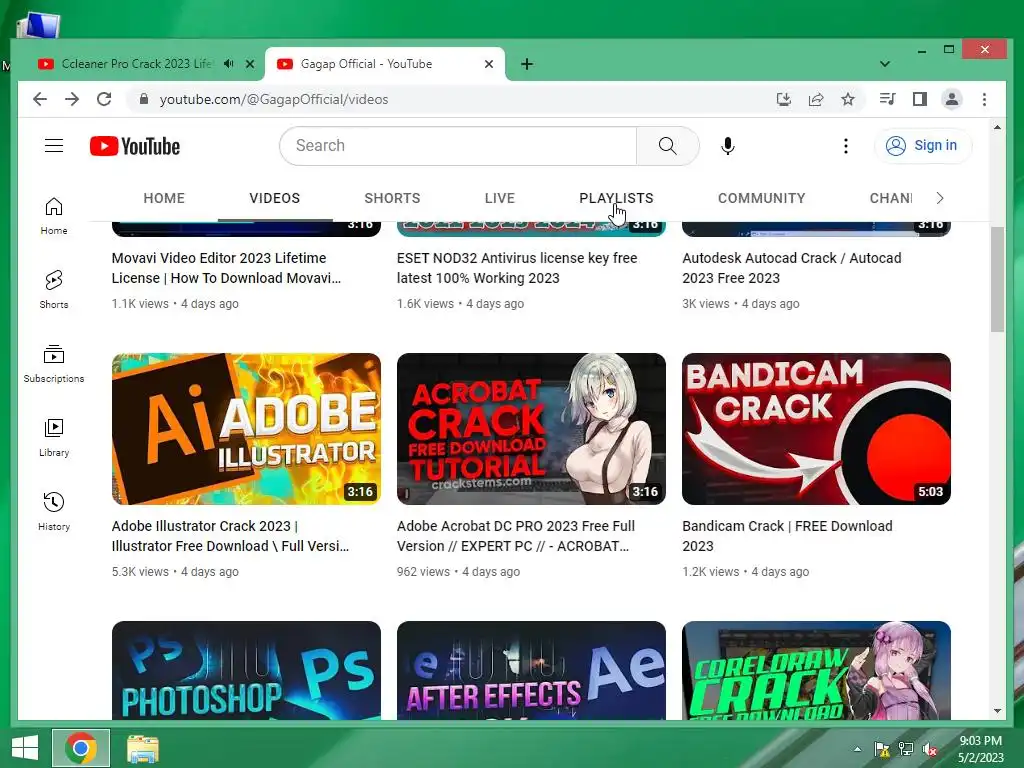
Task: Open Adobe Acrobat DC PRO title link
Action: pos(515,536)
